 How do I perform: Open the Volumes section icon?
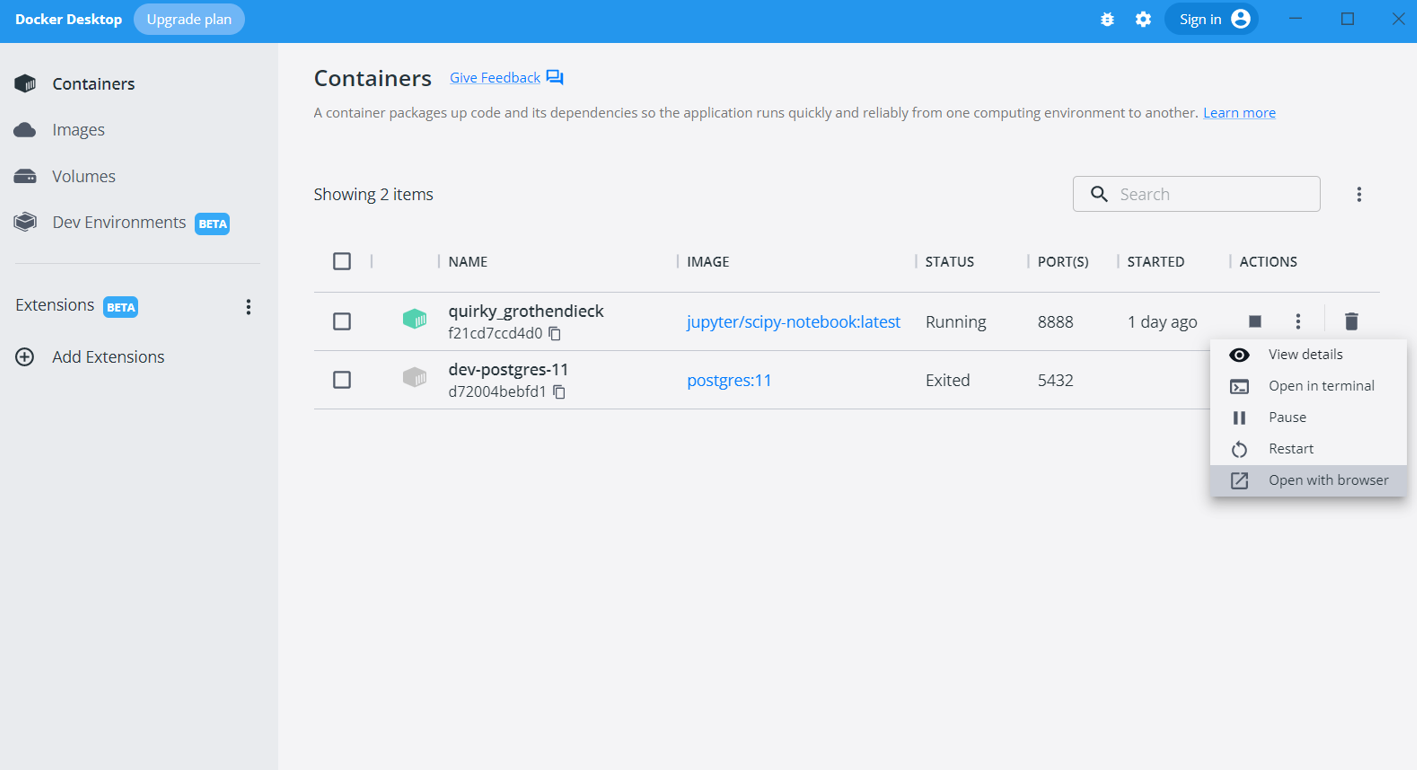[24, 175]
